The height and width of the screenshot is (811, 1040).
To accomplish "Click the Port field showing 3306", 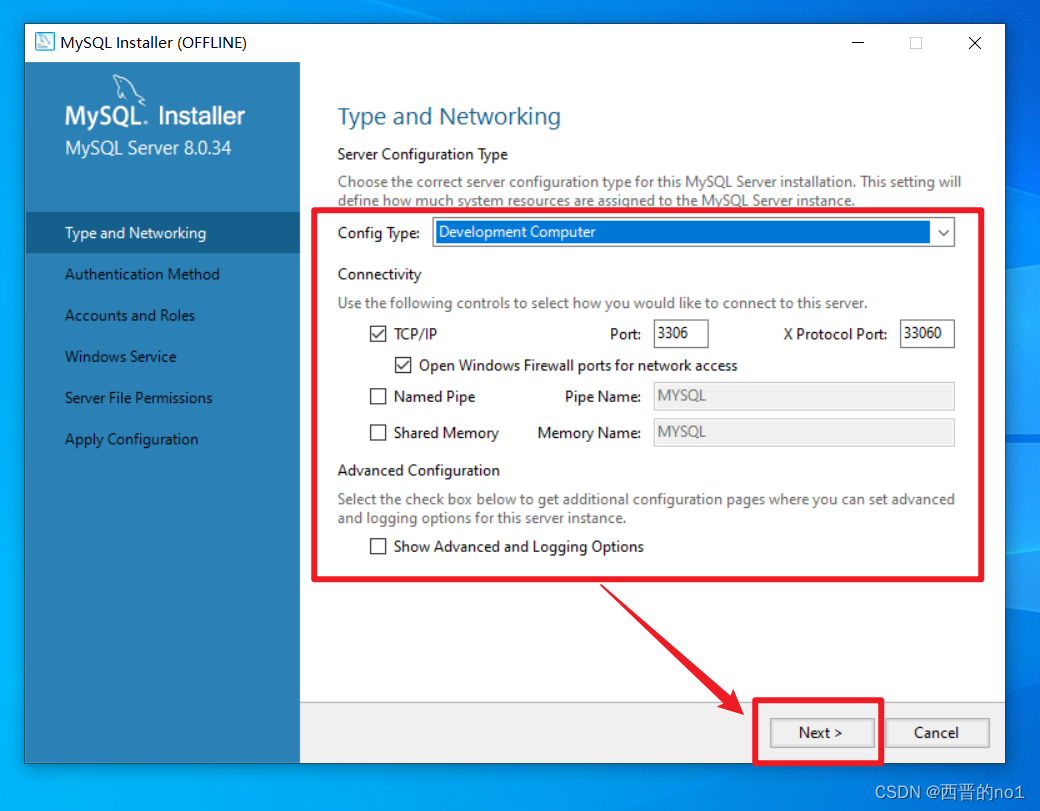I will click(x=681, y=333).
